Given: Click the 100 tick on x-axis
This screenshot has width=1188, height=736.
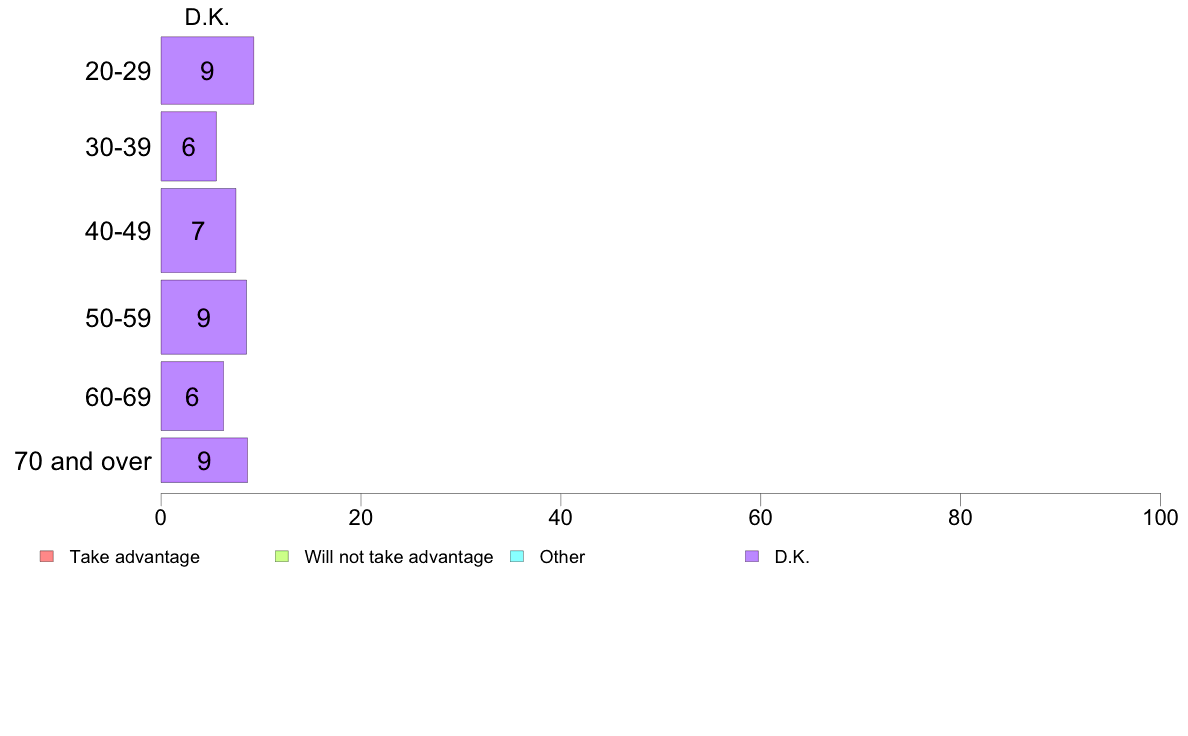Looking at the screenshot, I should [x=1160, y=518].
